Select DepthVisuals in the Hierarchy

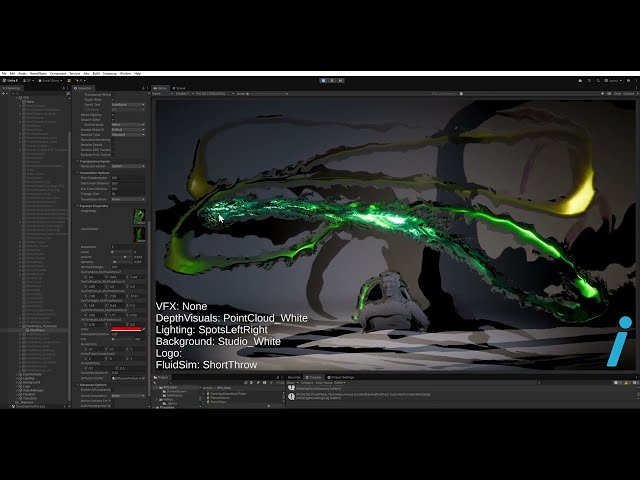click(x=32, y=374)
